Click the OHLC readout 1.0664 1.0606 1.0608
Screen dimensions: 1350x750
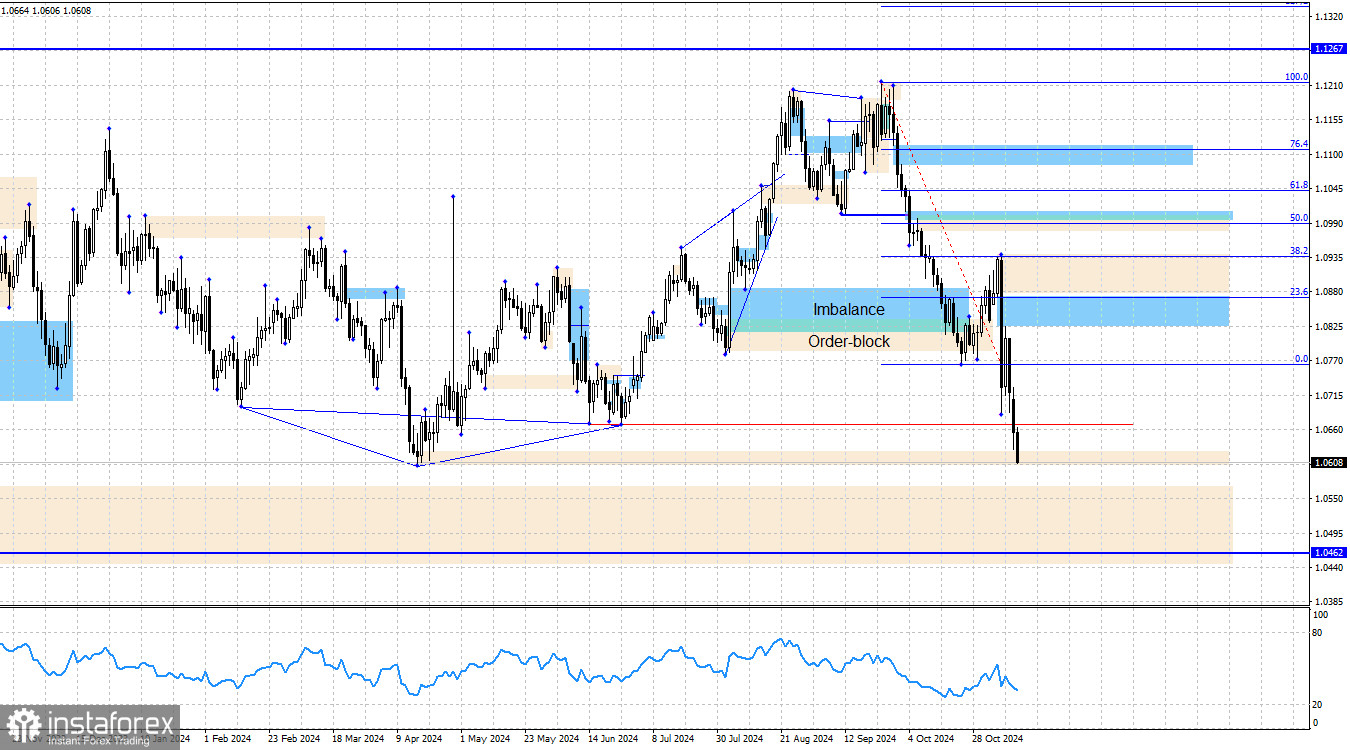46,10
